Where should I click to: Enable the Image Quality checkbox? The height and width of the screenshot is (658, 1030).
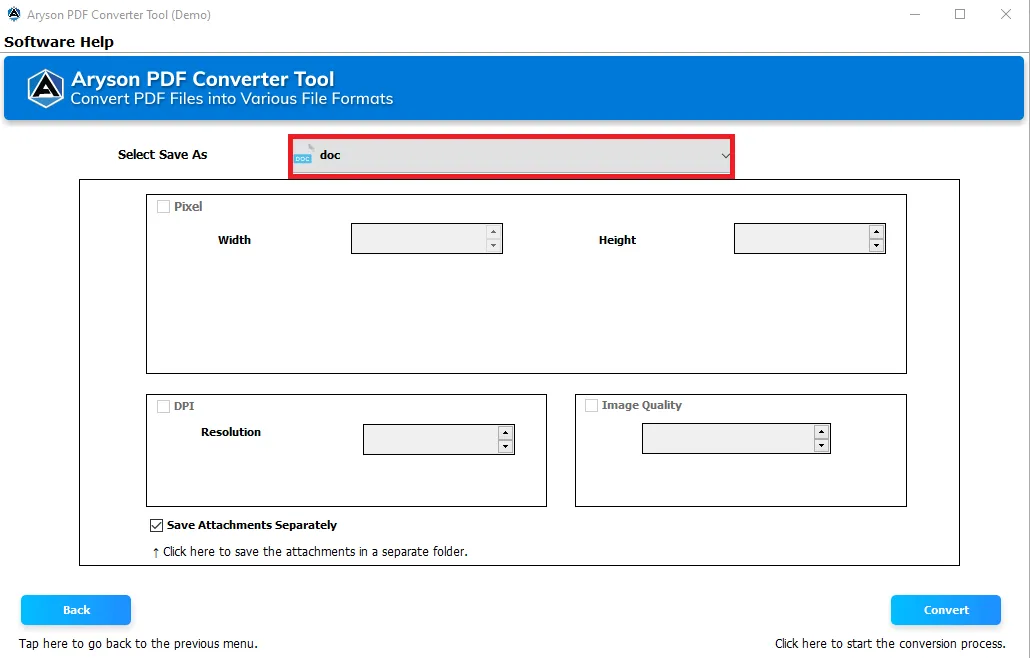click(x=591, y=405)
